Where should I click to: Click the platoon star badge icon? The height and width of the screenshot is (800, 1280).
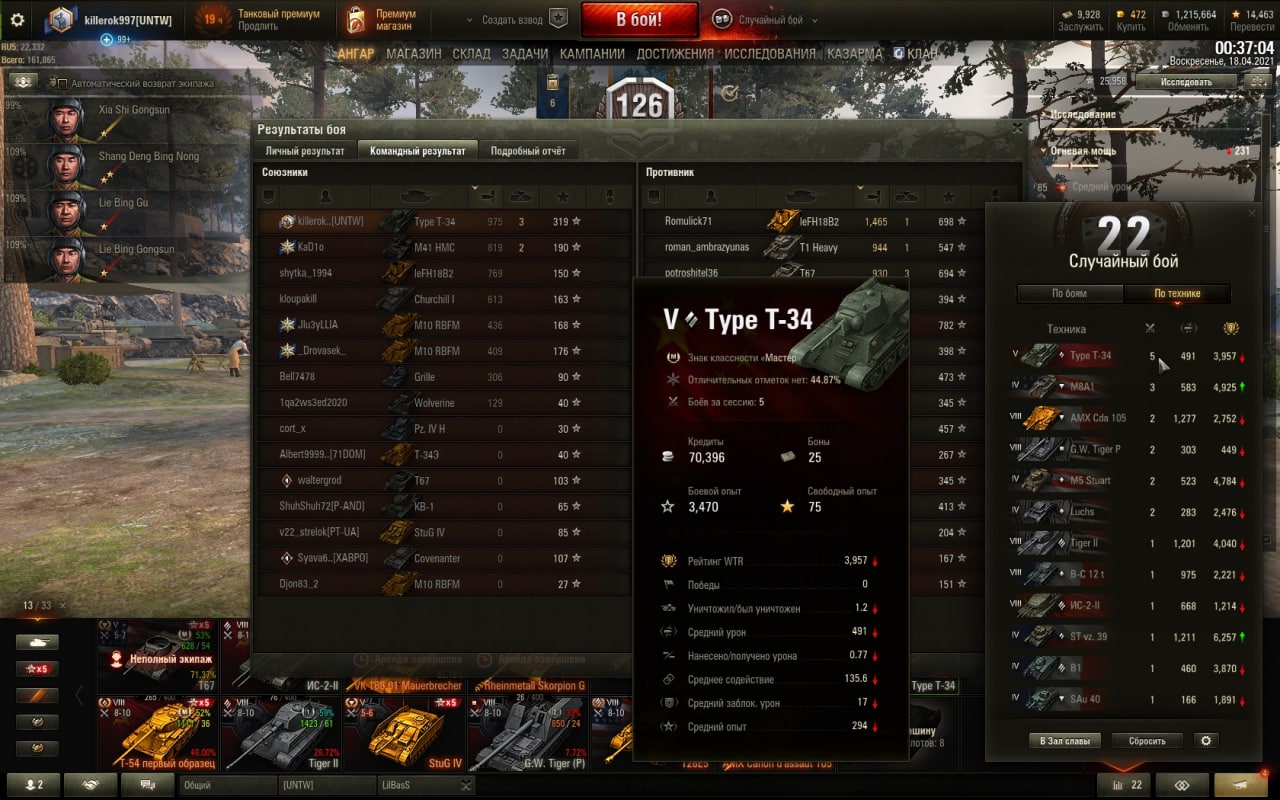[558, 19]
